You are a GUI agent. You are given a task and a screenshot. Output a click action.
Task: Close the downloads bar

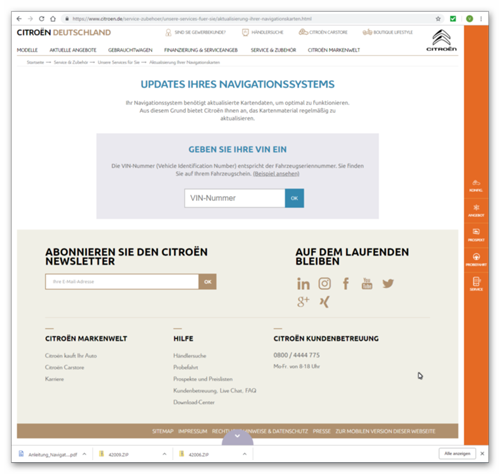pyautogui.click(x=482, y=453)
